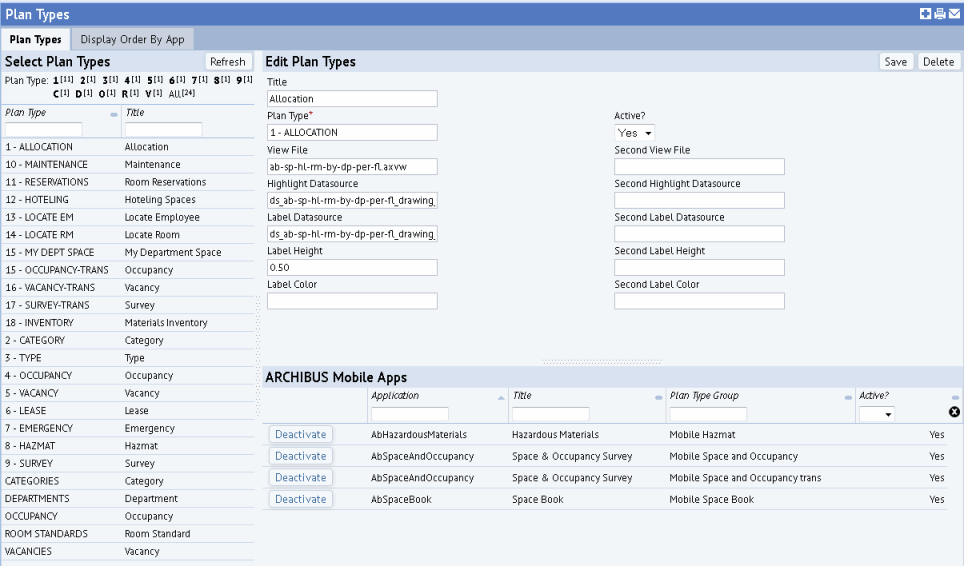Click the Refresh button
The width and height of the screenshot is (964, 566).
tap(227, 62)
